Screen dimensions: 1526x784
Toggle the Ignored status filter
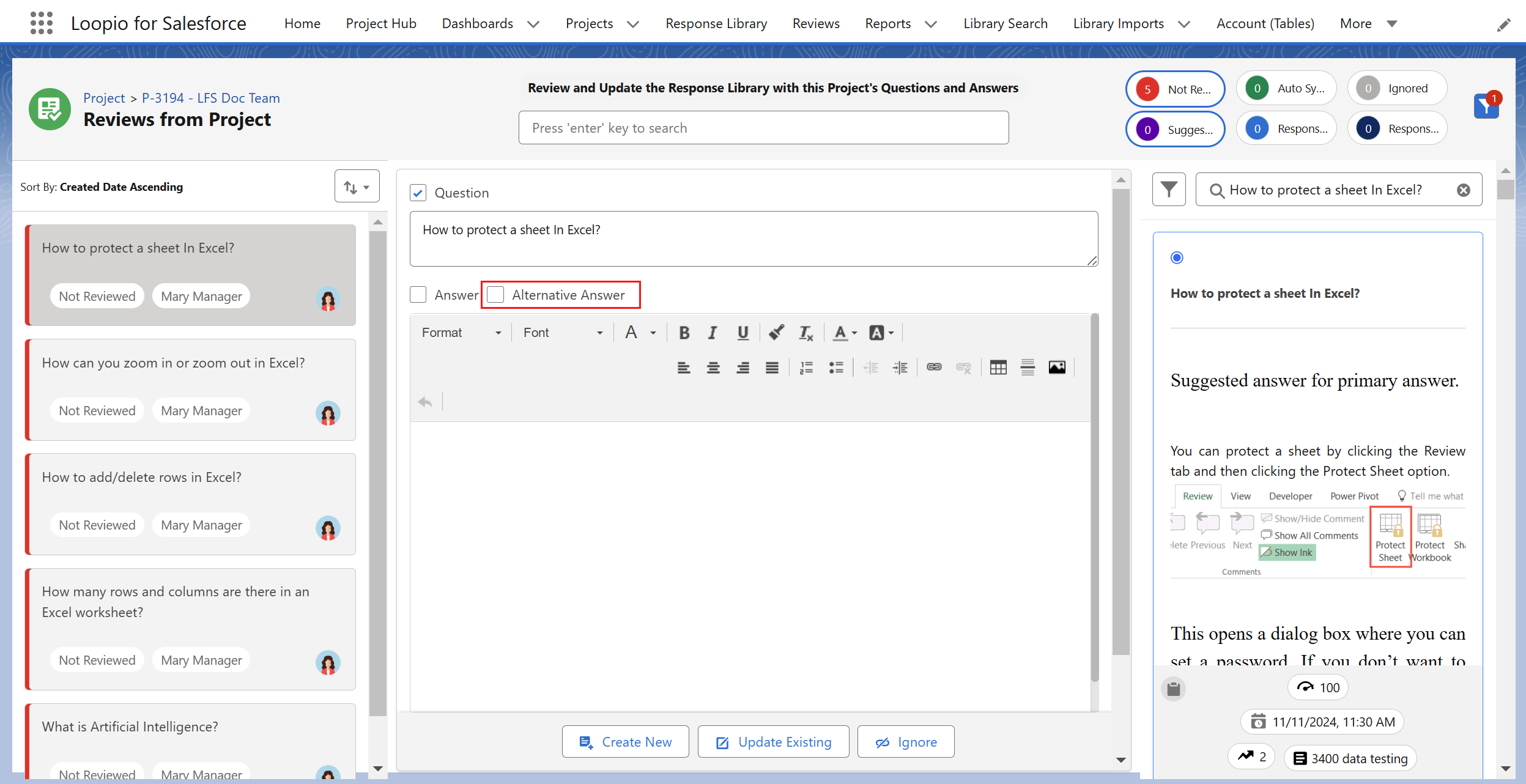[1397, 88]
